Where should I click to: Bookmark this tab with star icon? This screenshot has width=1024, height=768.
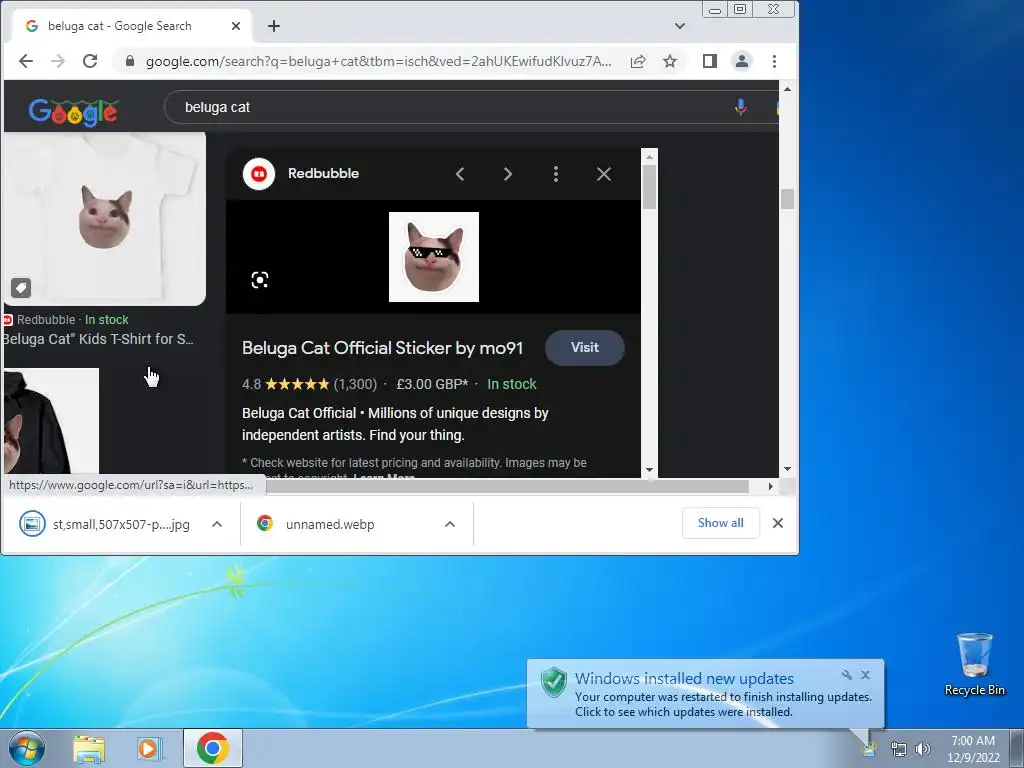(670, 61)
